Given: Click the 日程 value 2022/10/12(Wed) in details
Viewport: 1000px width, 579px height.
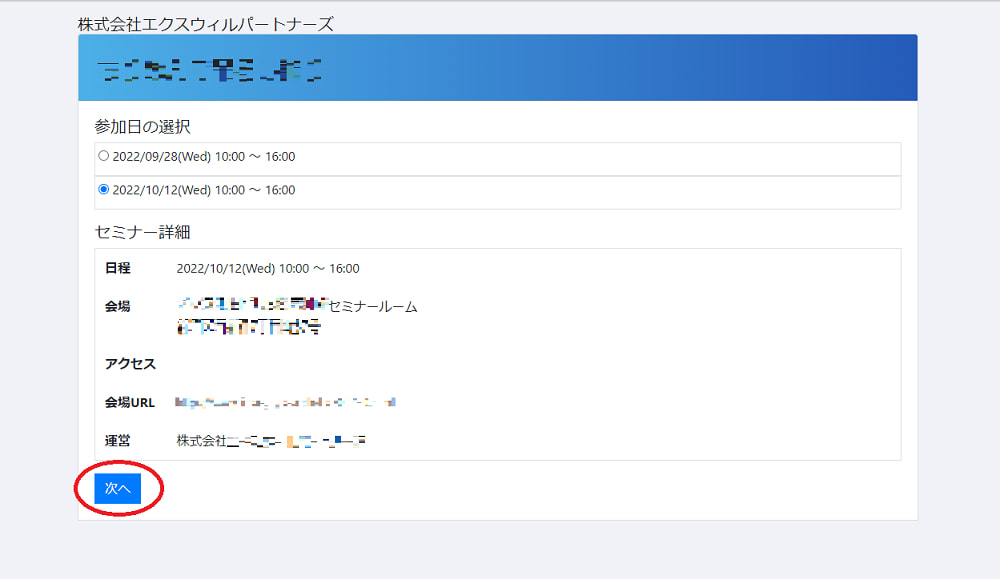Looking at the screenshot, I should point(268,268).
